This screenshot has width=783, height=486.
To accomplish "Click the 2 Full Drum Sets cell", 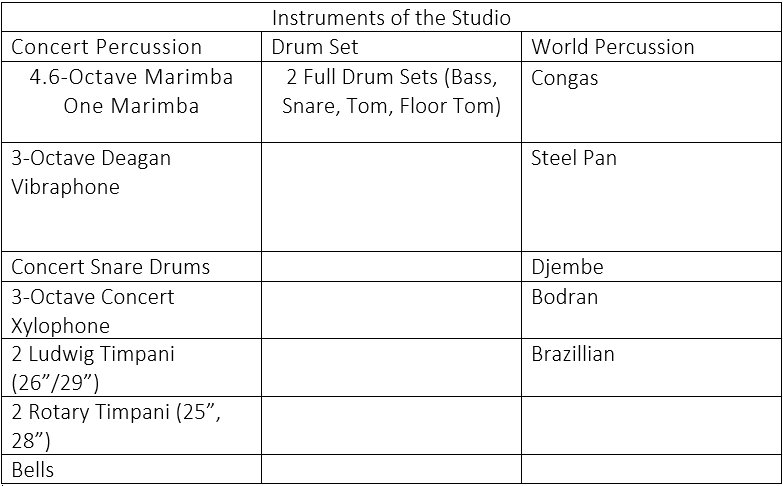I will tap(392, 102).
